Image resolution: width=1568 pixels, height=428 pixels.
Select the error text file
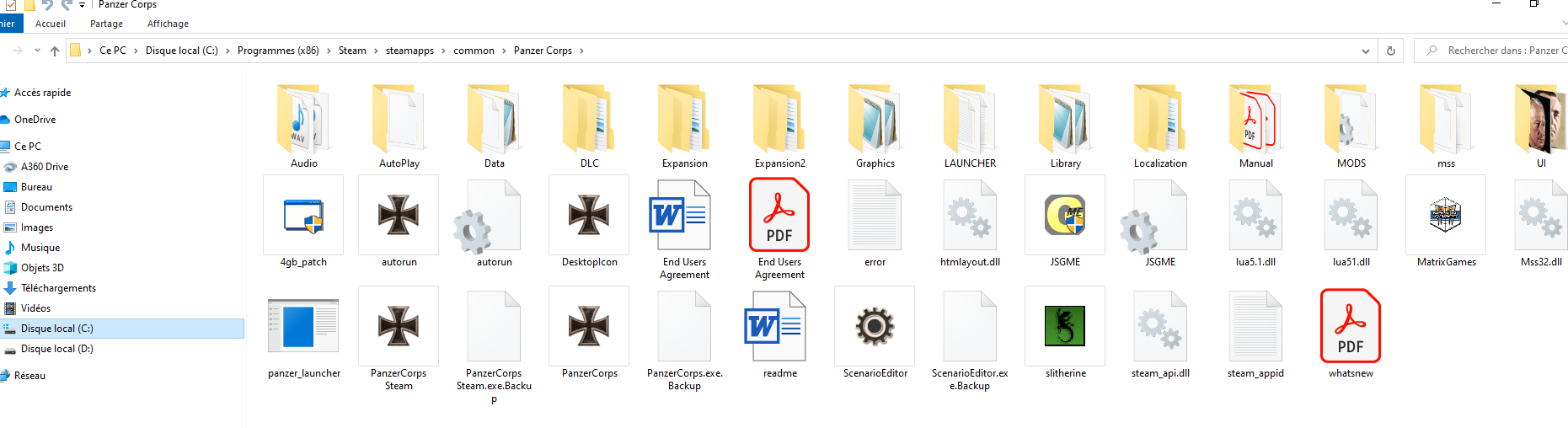pyautogui.click(x=875, y=222)
